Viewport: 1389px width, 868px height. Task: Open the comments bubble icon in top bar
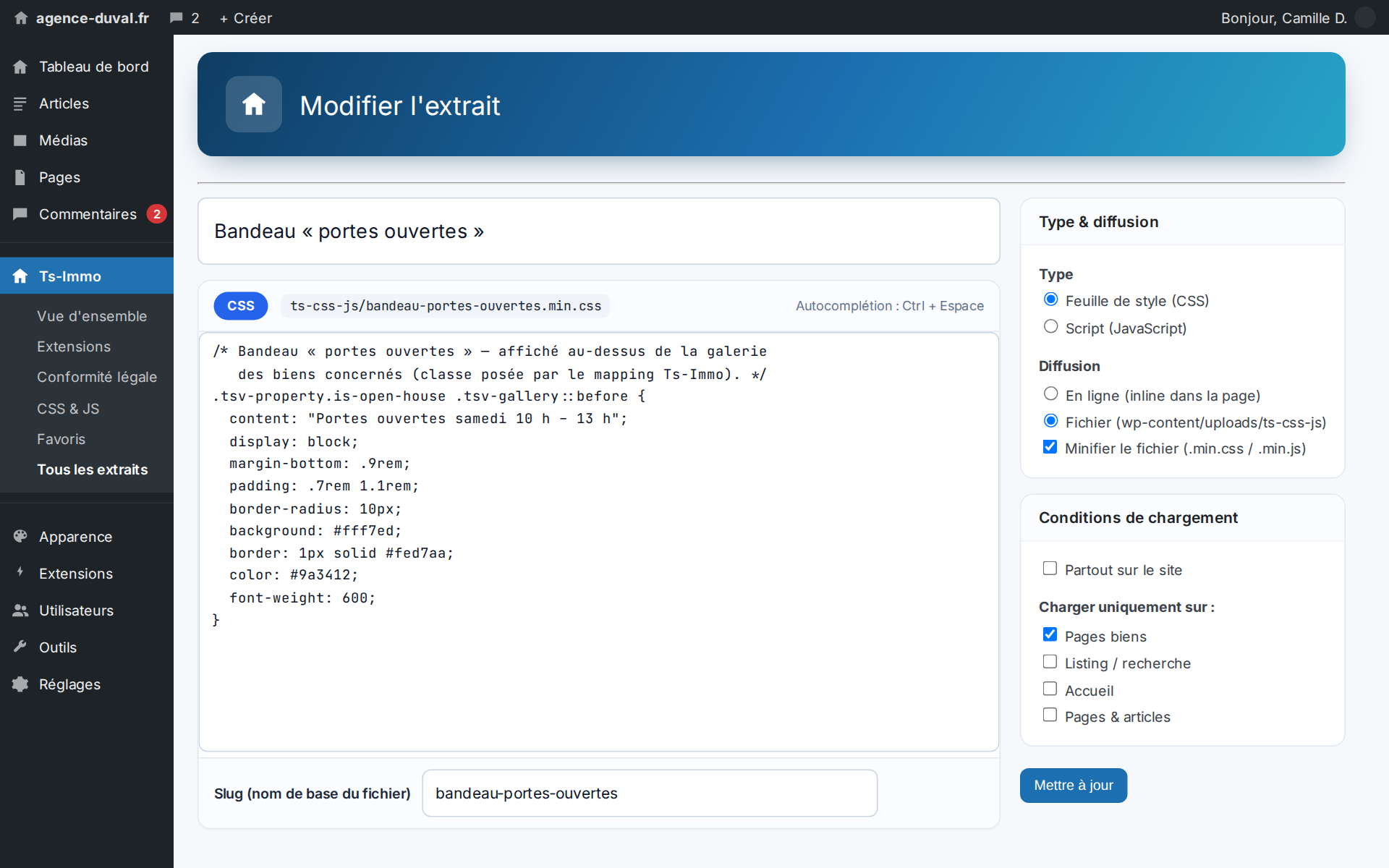coord(176,18)
